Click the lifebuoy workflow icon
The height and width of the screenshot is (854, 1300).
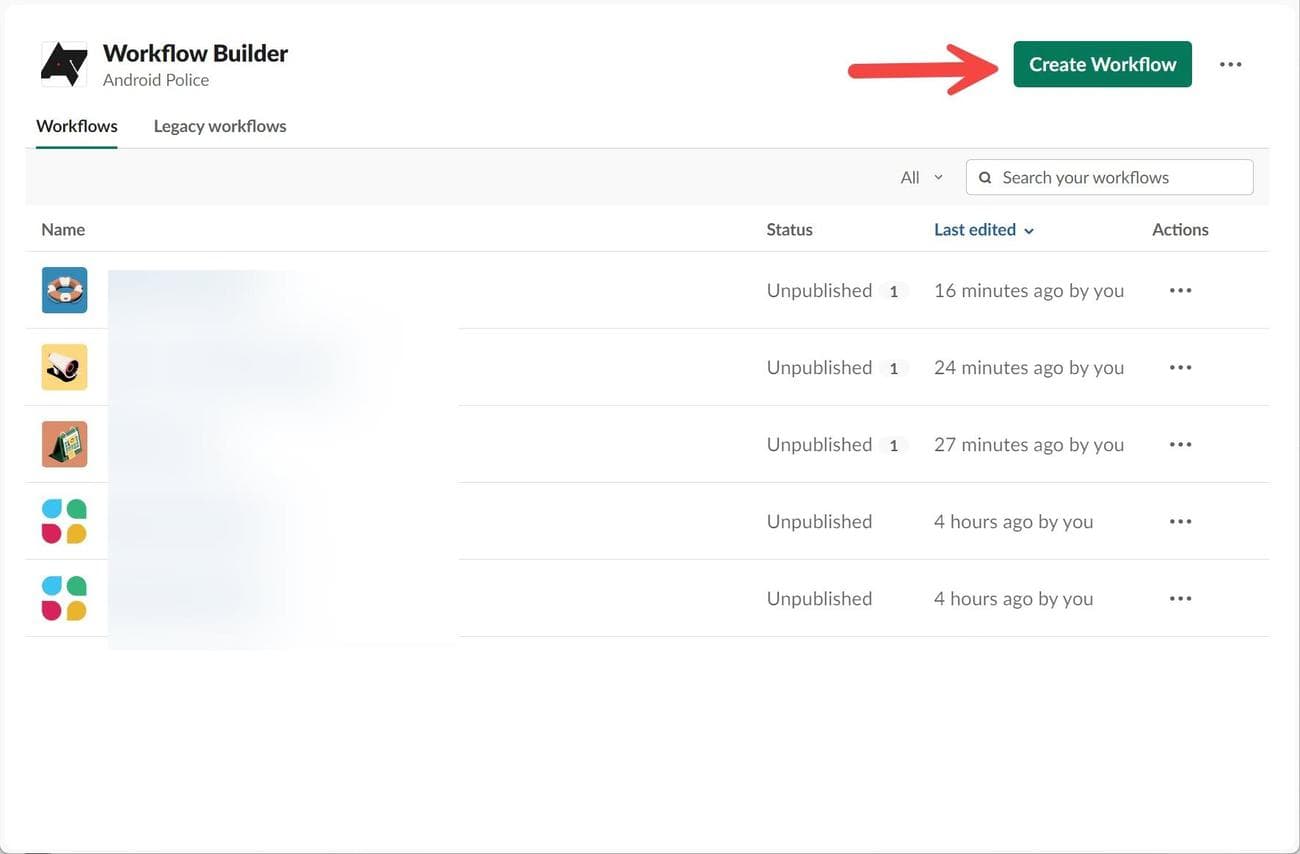(x=64, y=290)
